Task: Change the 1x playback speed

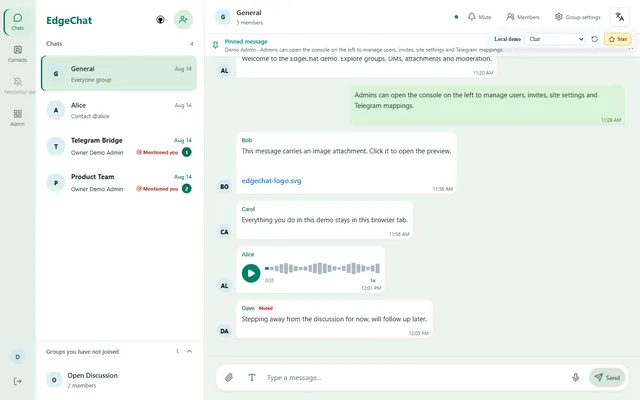Action: pos(373,280)
